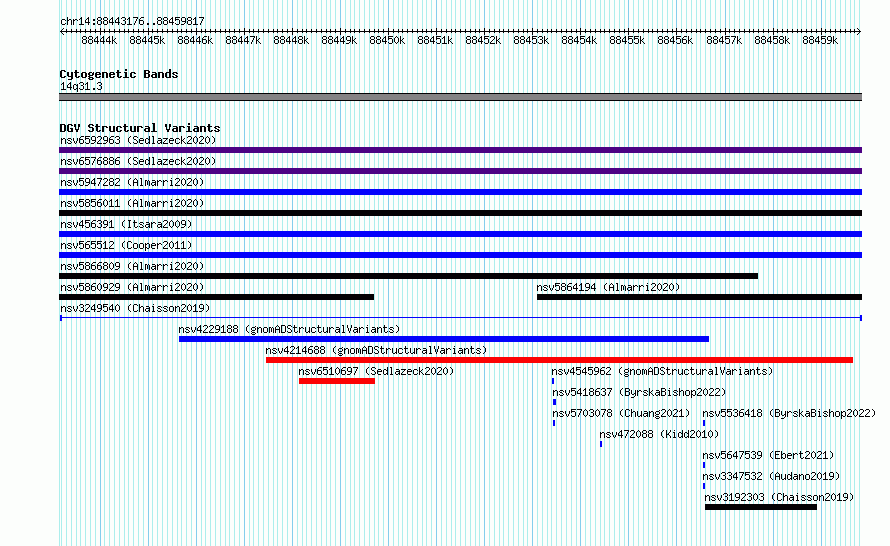This screenshot has width=890, height=546.
Task: Click the 88459k ruler tick label
Action: 820,40
